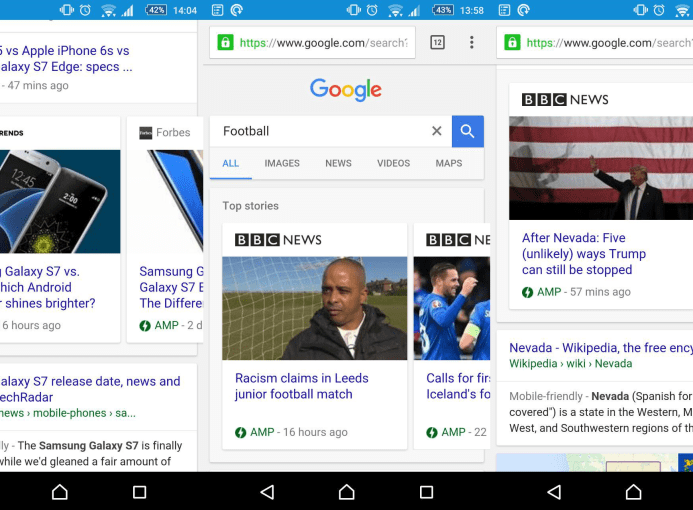Tap the Top stories heading
This screenshot has width=693, height=510.
[251, 206]
